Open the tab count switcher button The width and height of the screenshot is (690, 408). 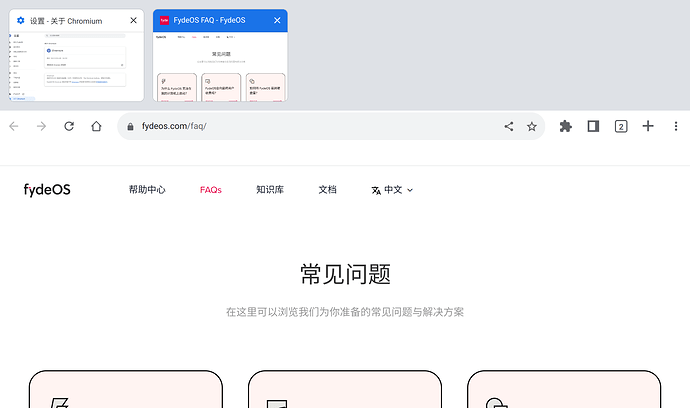[621, 127]
